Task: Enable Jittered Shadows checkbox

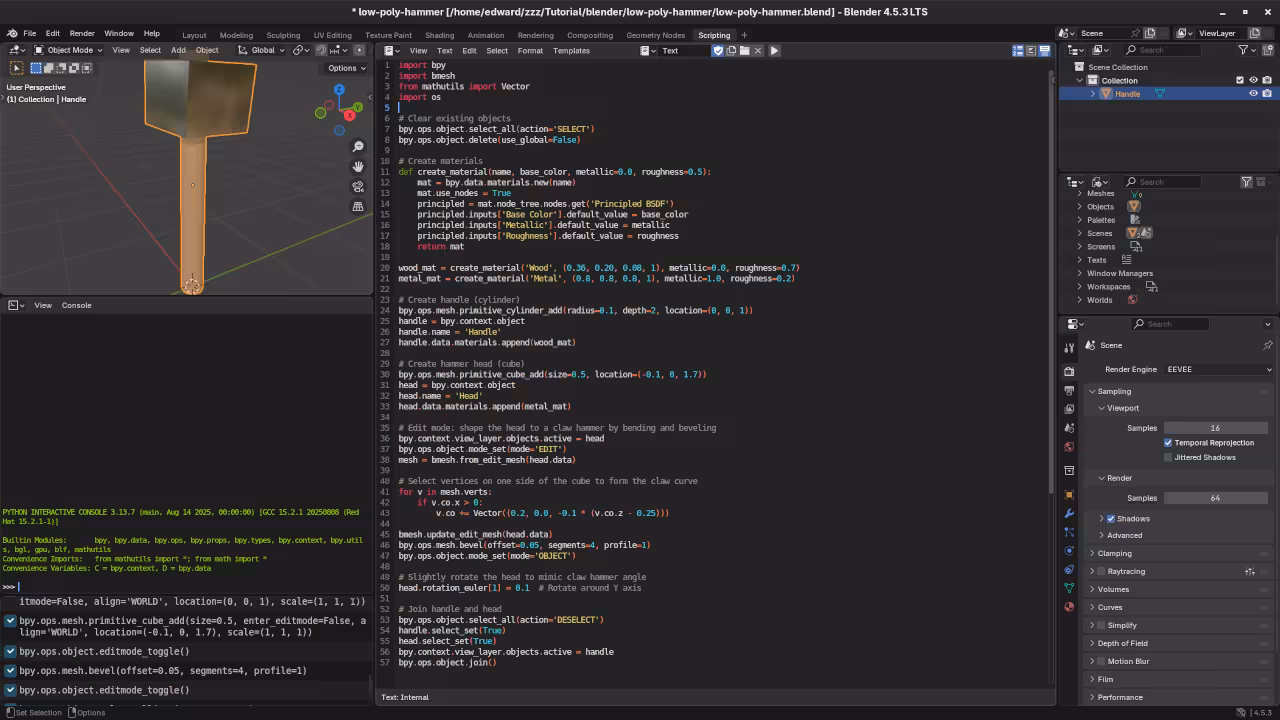Action: pos(1168,458)
